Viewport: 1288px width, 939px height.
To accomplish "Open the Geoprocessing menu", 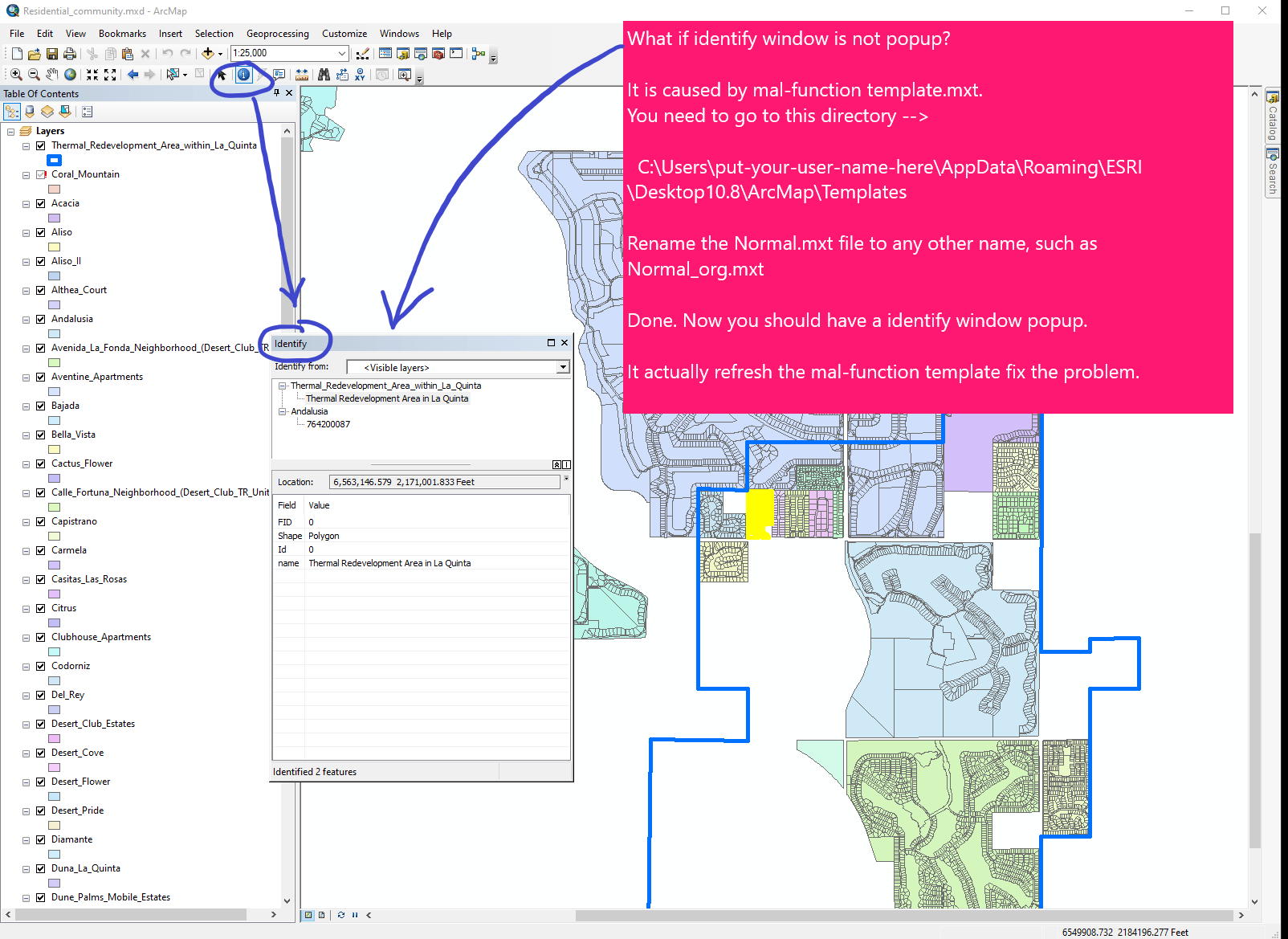I will coord(277,34).
